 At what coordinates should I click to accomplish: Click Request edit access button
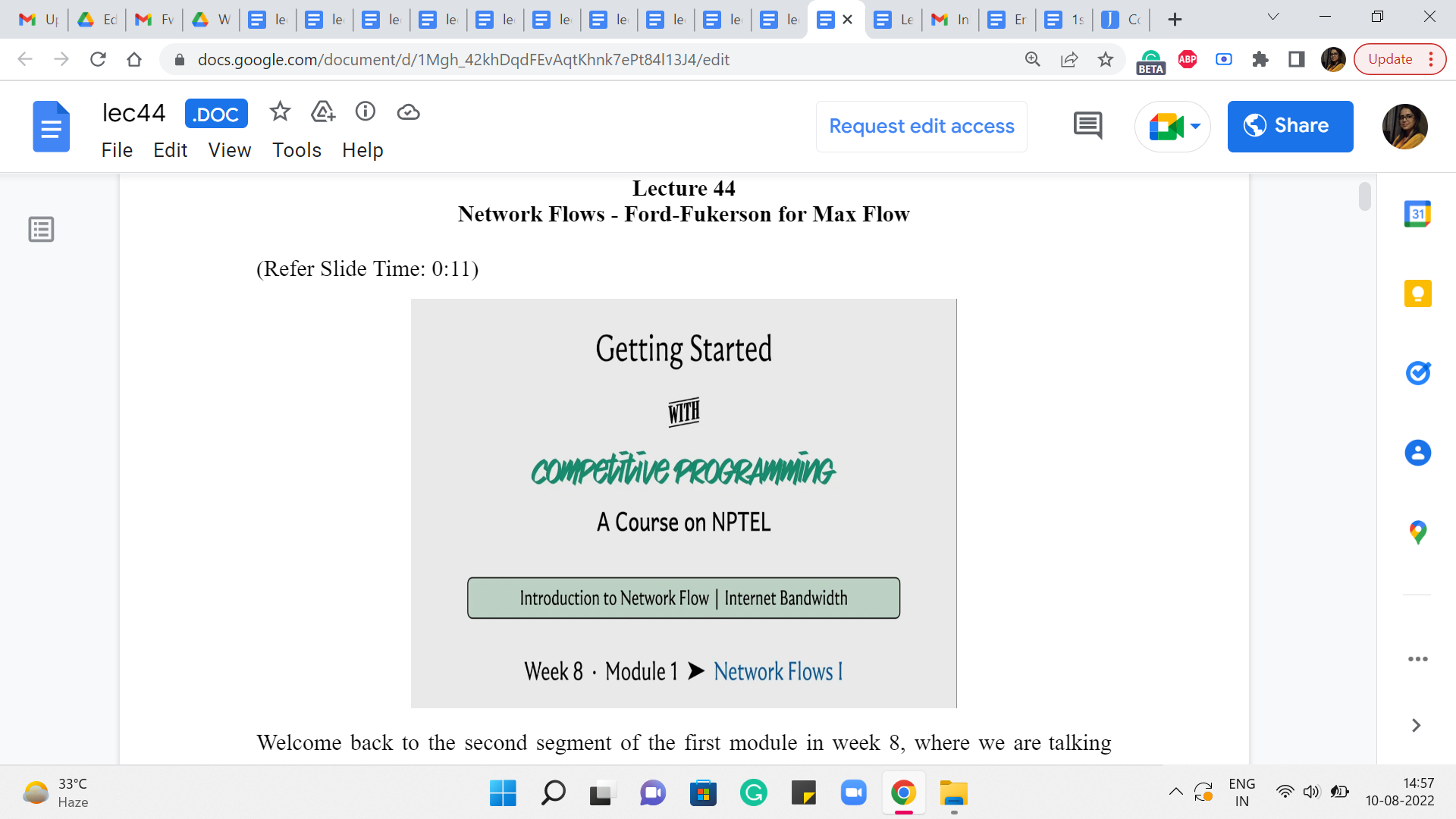click(x=921, y=126)
